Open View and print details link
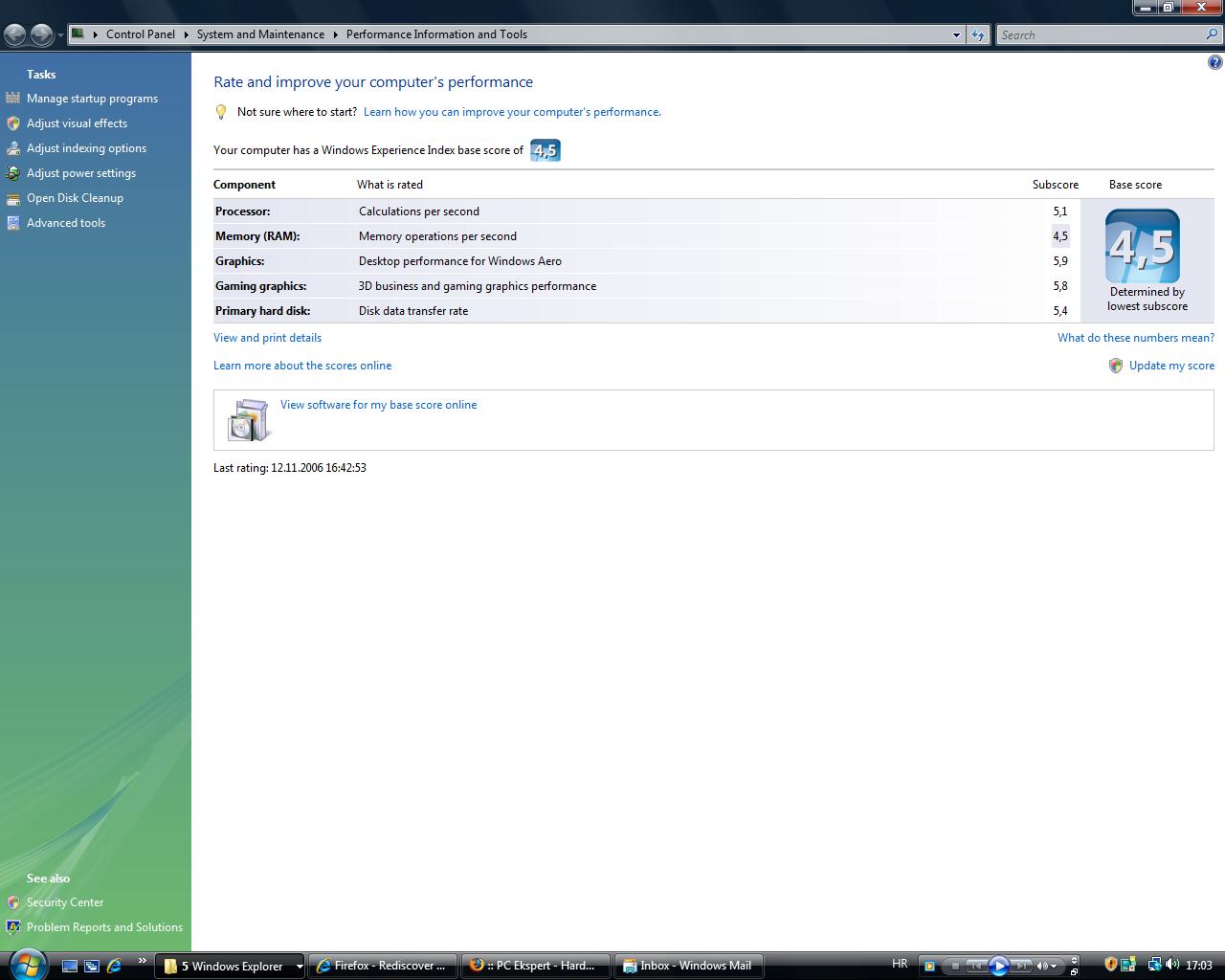Image resolution: width=1225 pixels, height=980 pixels. click(267, 338)
